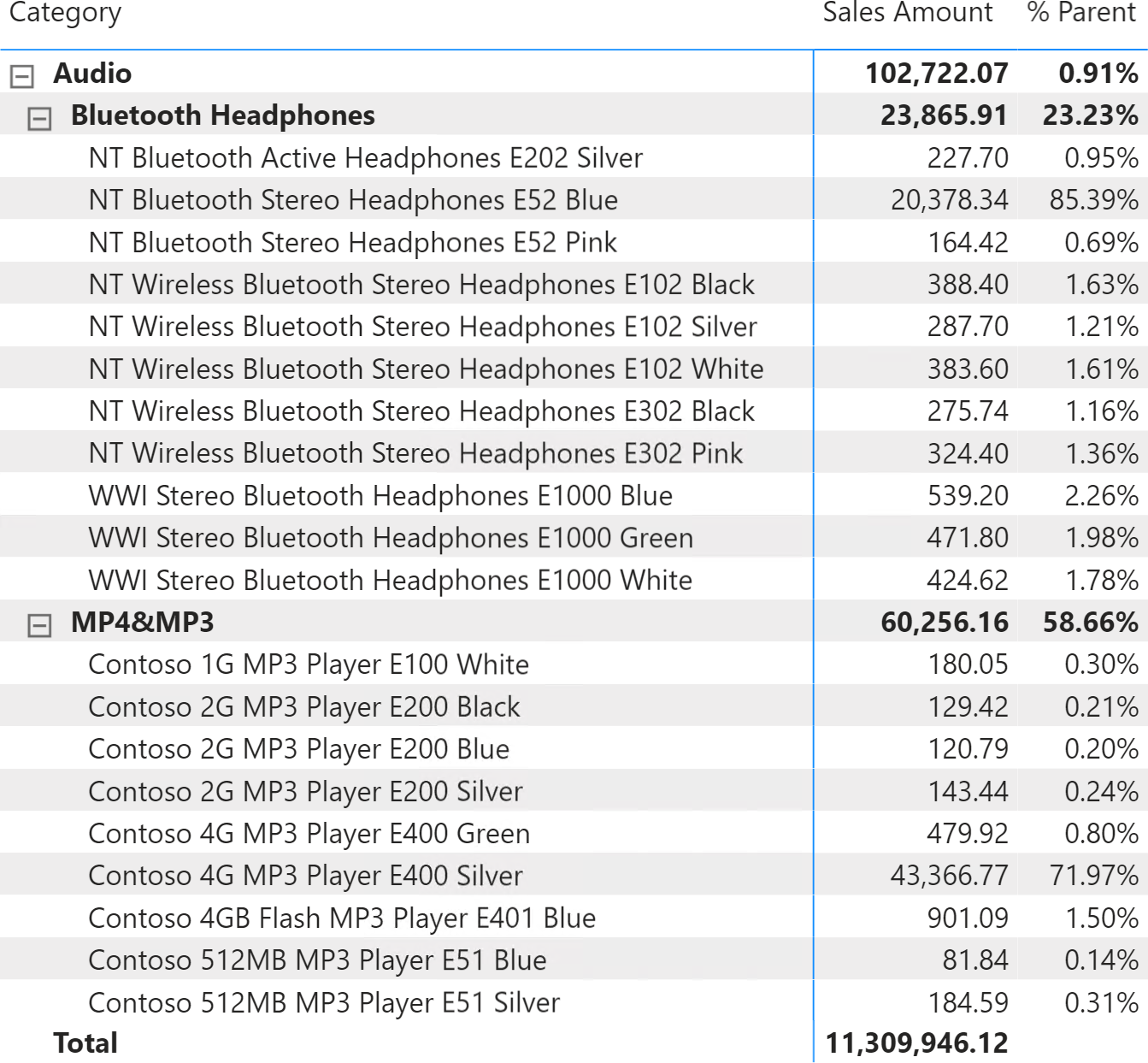The width and height of the screenshot is (1148, 1063).
Task: Select NT Wireless Bluetooth Stereo Headphones E302 Pink
Action: point(416,453)
